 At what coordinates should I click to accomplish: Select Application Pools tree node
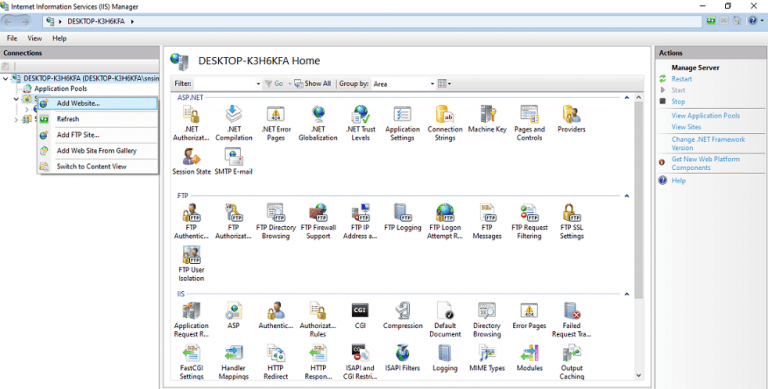pyautogui.click(x=60, y=89)
